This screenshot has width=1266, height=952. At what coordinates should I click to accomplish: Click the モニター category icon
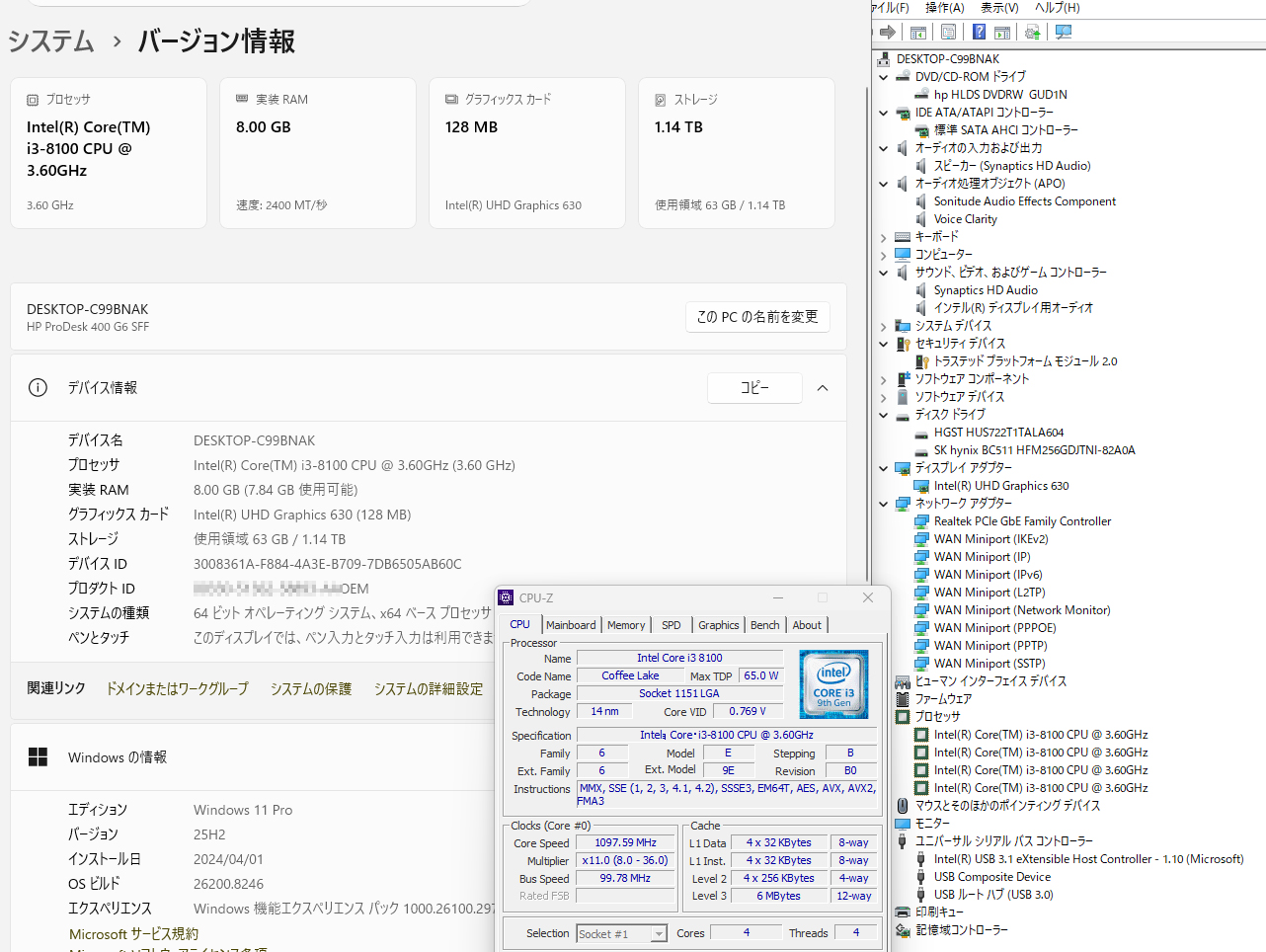(x=903, y=824)
